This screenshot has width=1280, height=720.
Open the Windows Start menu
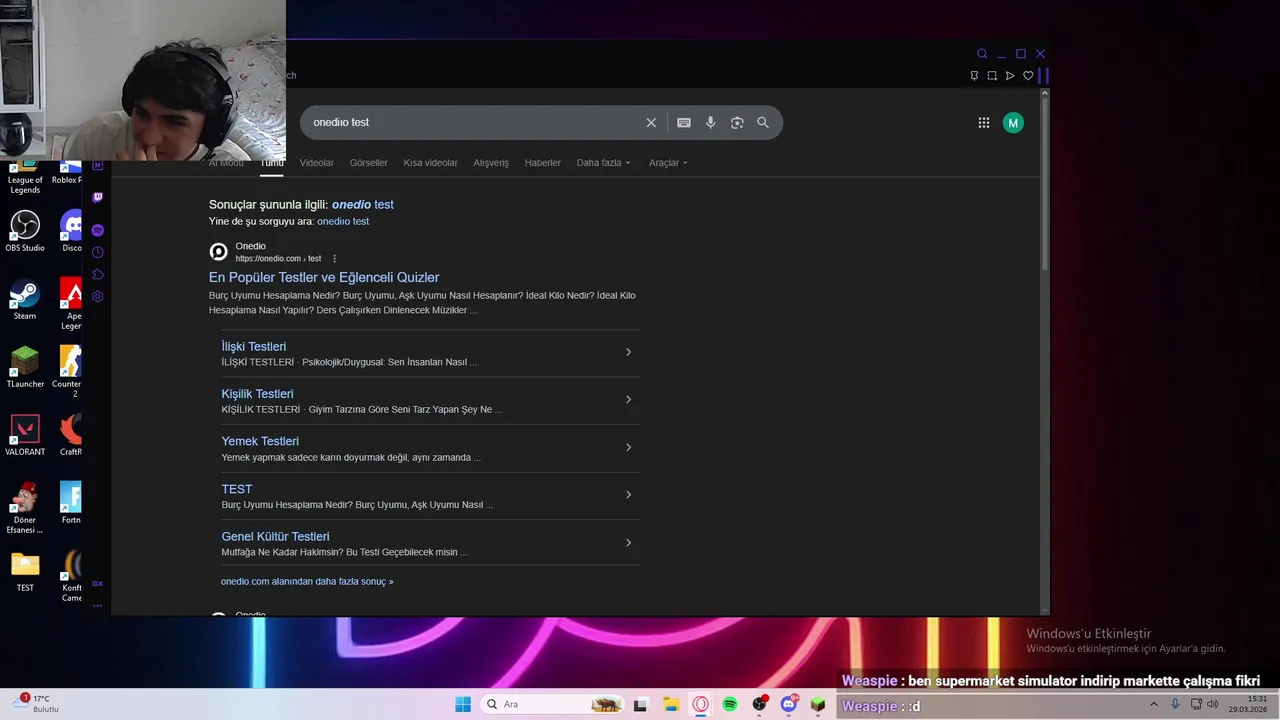pyautogui.click(x=463, y=704)
